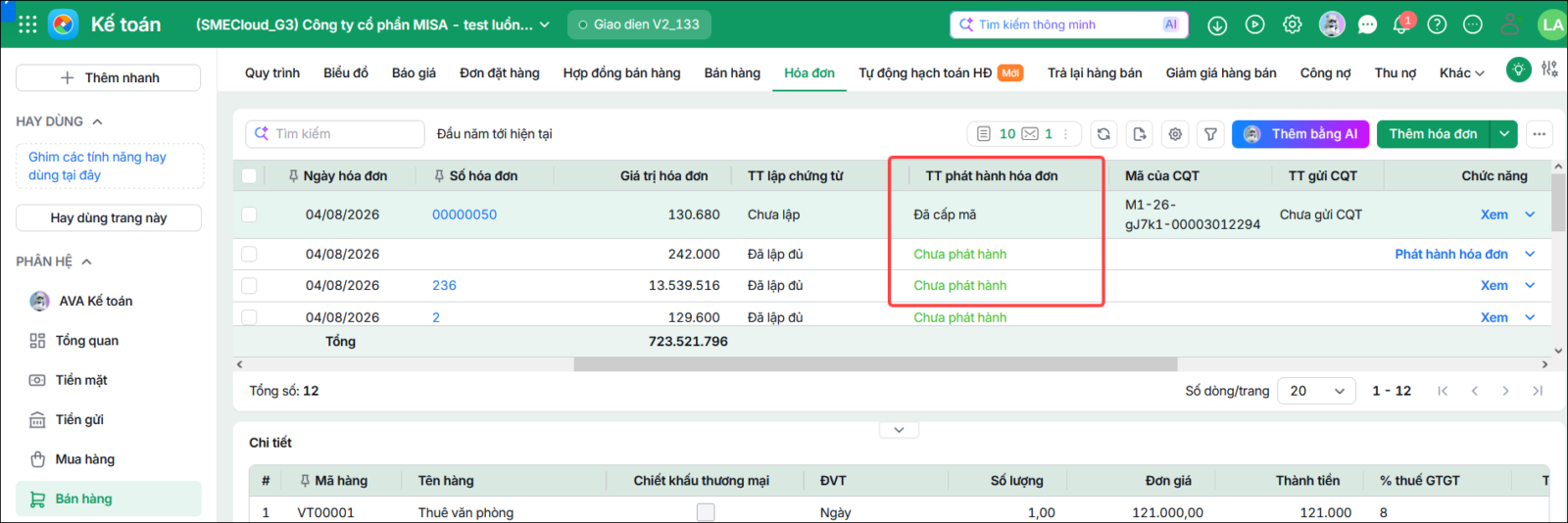Open the help question mark icon
This screenshot has height=523, width=1568.
point(1437,24)
